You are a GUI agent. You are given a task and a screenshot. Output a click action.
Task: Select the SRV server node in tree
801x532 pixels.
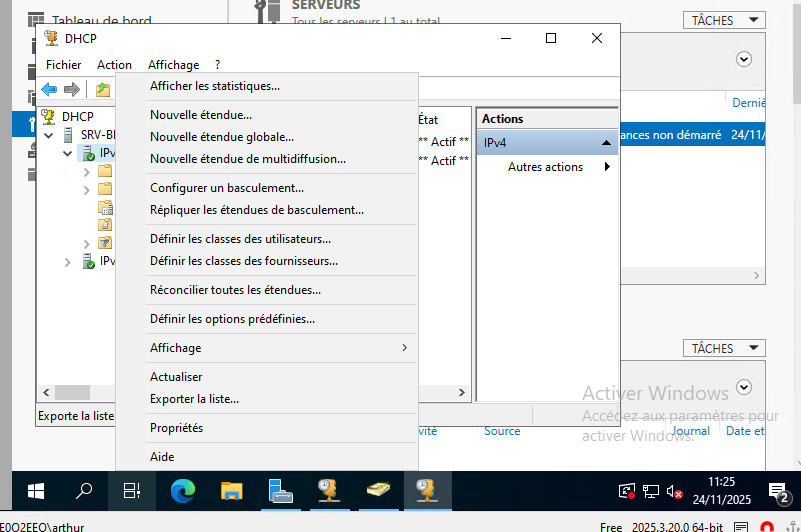(x=97, y=135)
